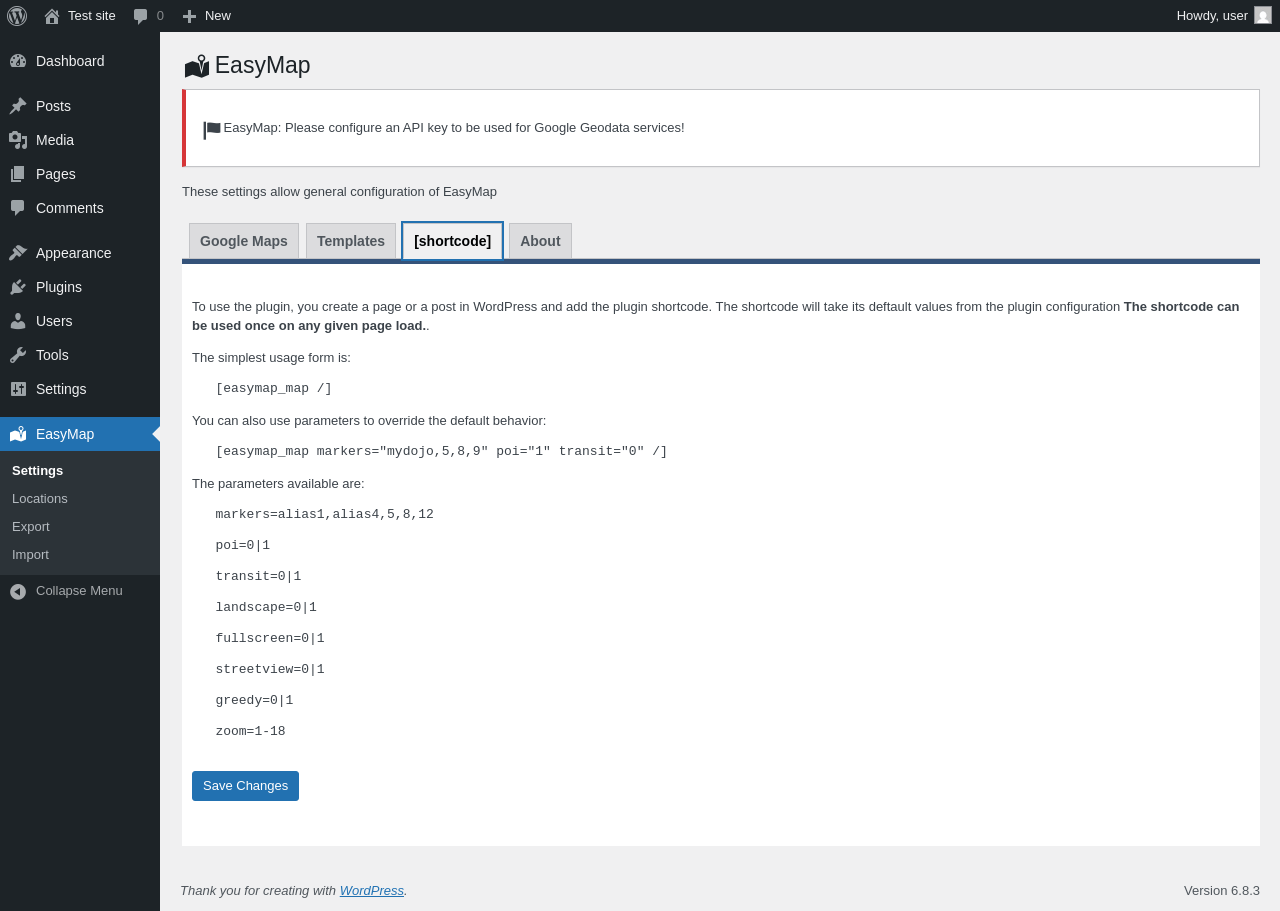Click the Media library icon
This screenshot has width=1280, height=911.
pyautogui.click(x=18, y=140)
